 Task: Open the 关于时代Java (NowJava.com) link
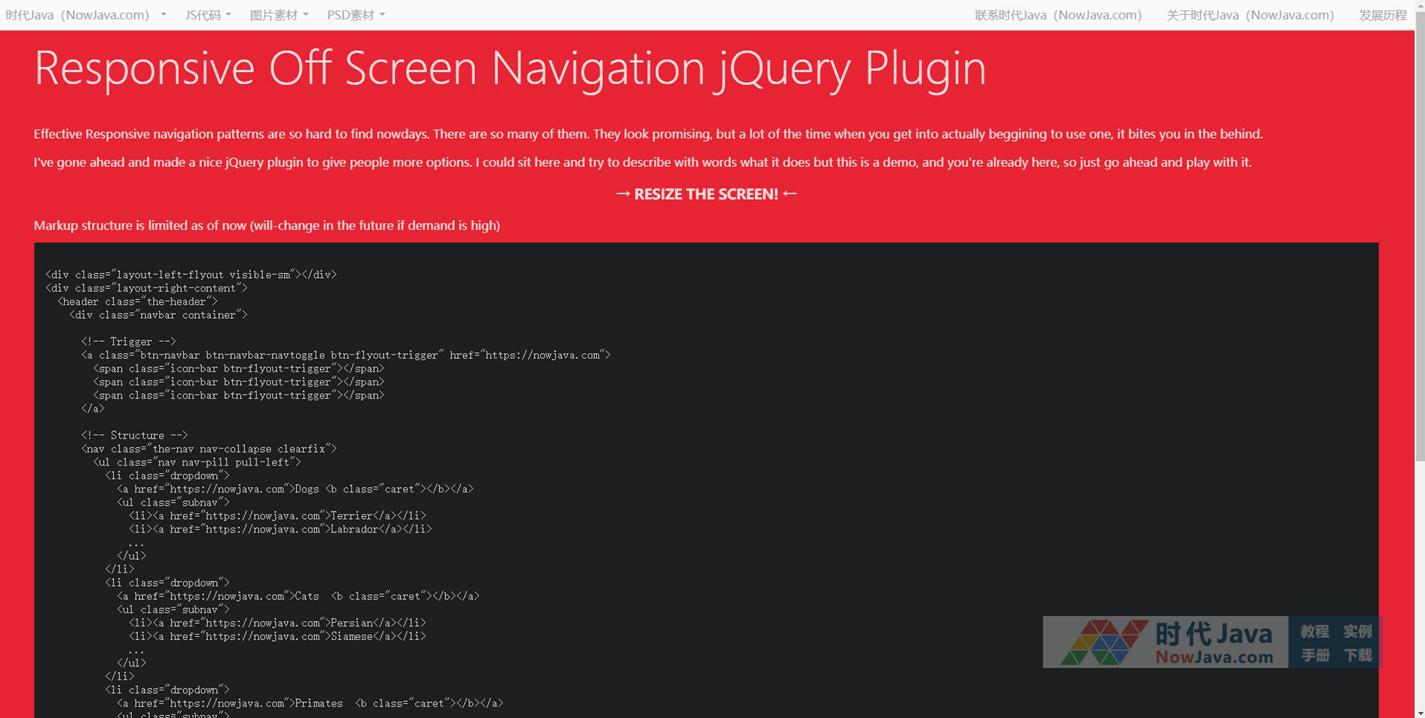(1249, 15)
